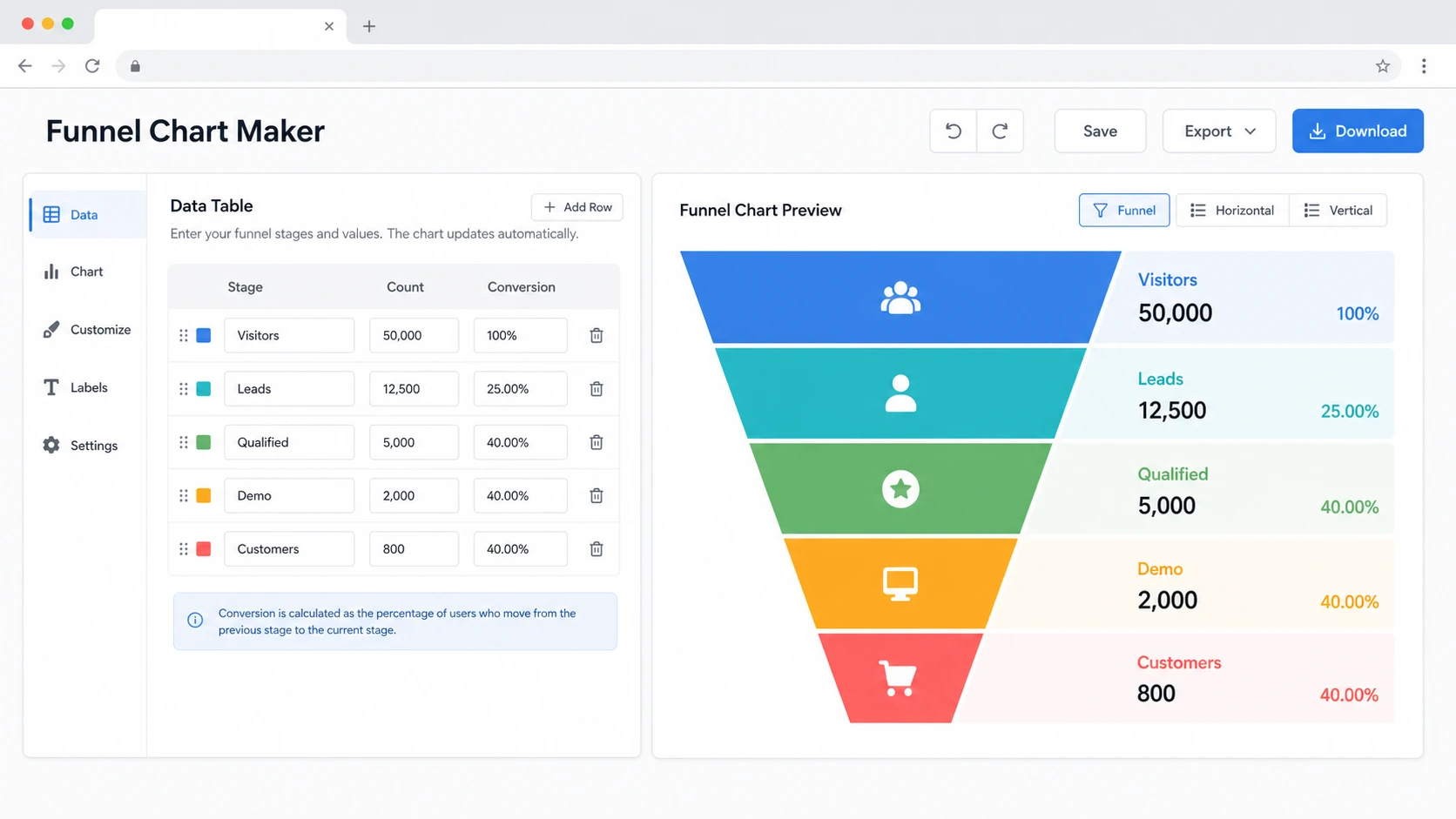Pick the red color swatch for Customers
This screenshot has width=1456, height=819.
(204, 549)
